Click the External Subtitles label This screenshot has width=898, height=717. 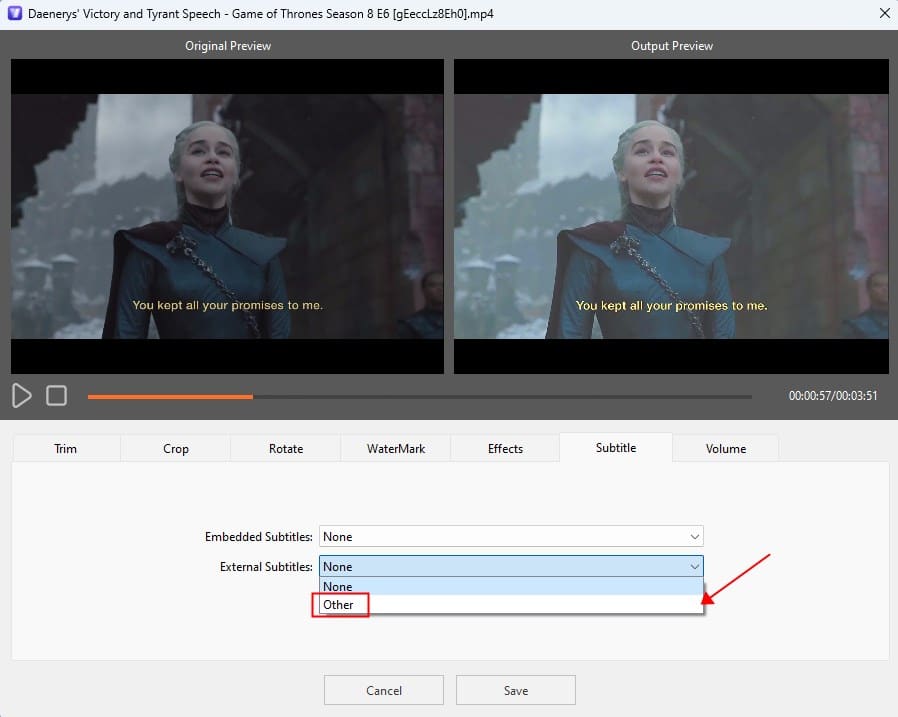click(x=266, y=566)
